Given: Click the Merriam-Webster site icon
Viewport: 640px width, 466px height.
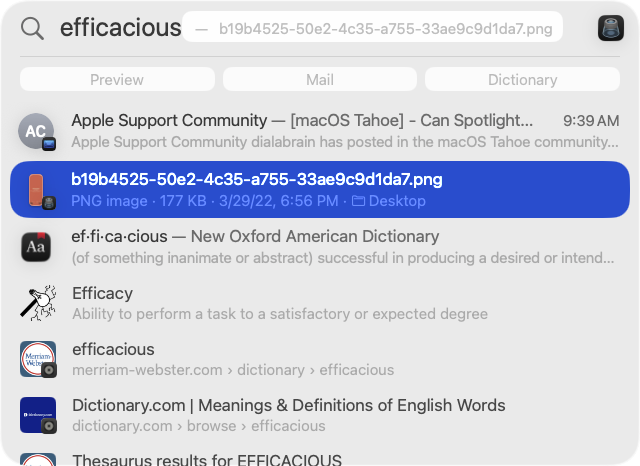Looking at the screenshot, I should pos(38,359).
